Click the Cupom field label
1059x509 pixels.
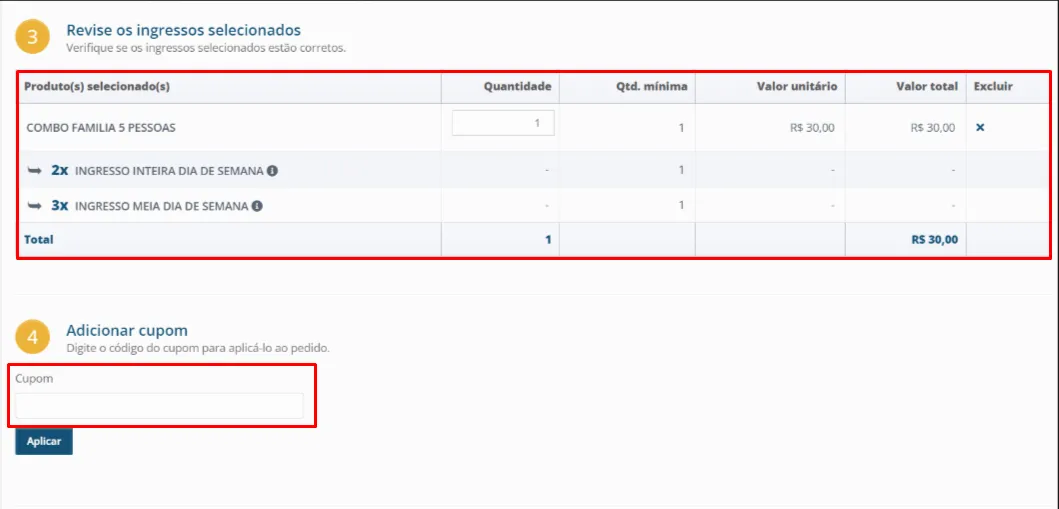(34, 379)
